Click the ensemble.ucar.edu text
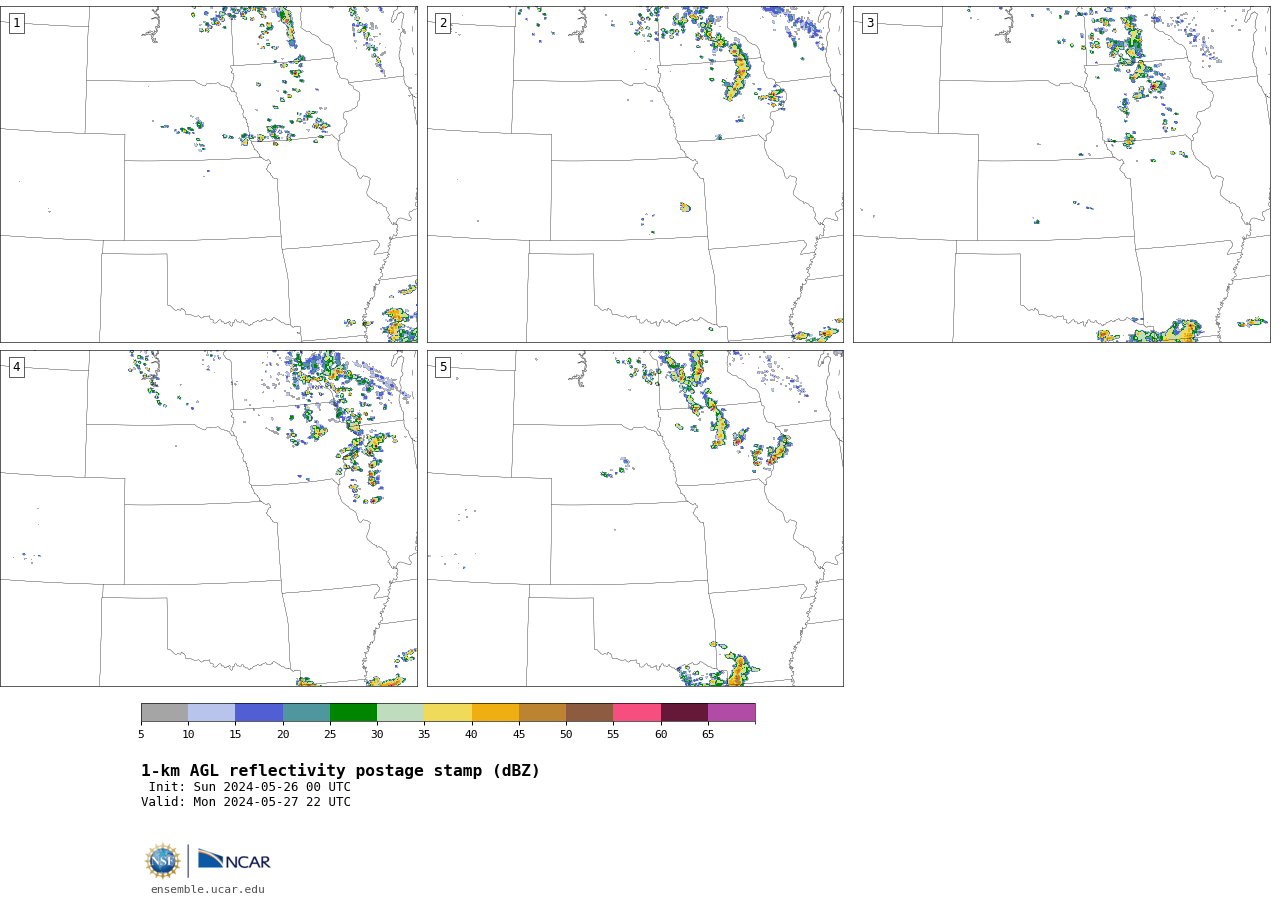This screenshot has height=901, width=1280. pyautogui.click(x=208, y=890)
